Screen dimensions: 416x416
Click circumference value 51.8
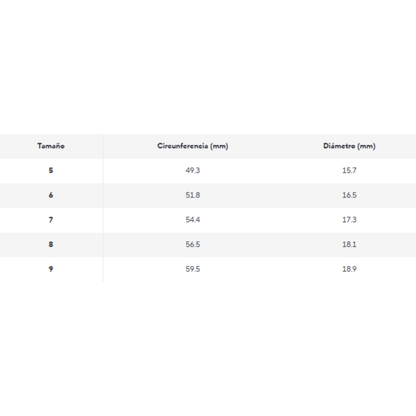point(193,195)
